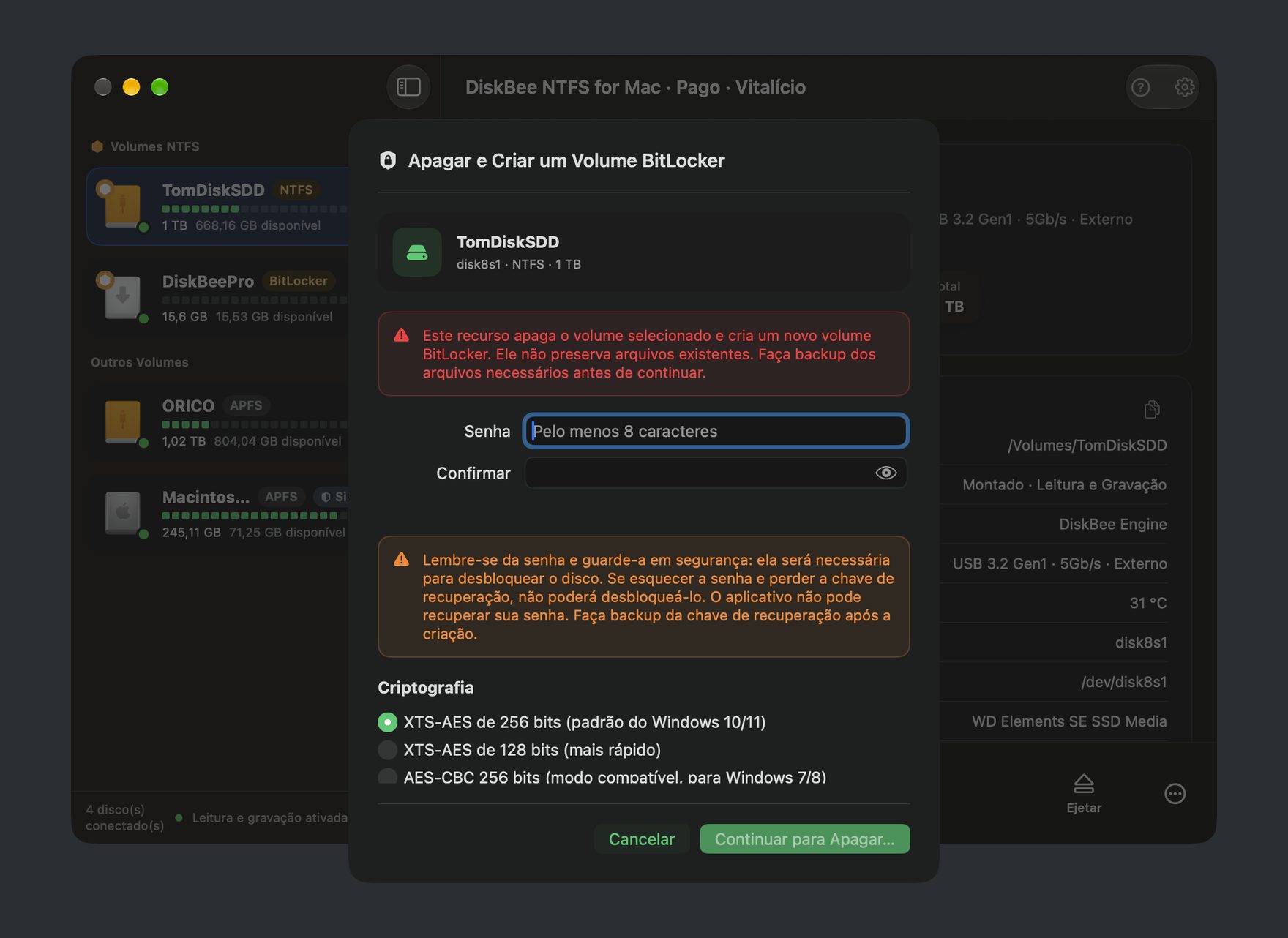Click the /dev/disk8s1 text

pyautogui.click(x=1124, y=682)
